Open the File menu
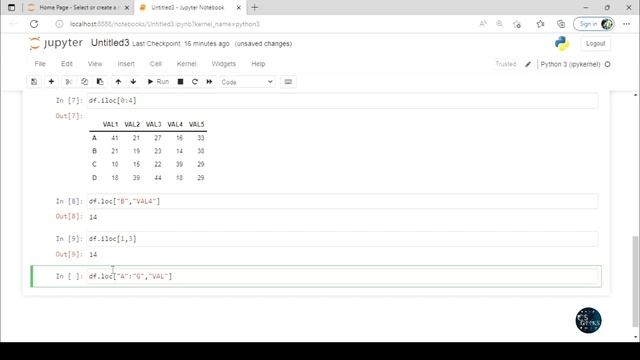The height and width of the screenshot is (360, 640). (40, 64)
